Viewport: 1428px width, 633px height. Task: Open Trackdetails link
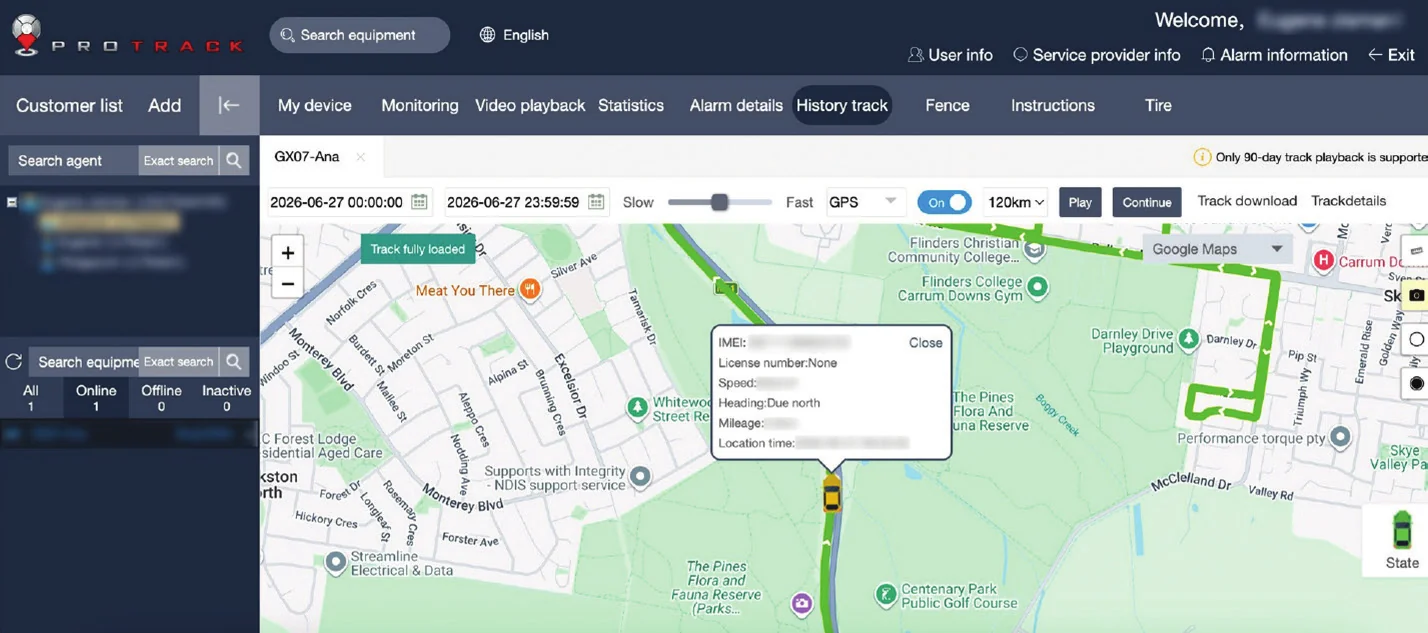(1349, 201)
